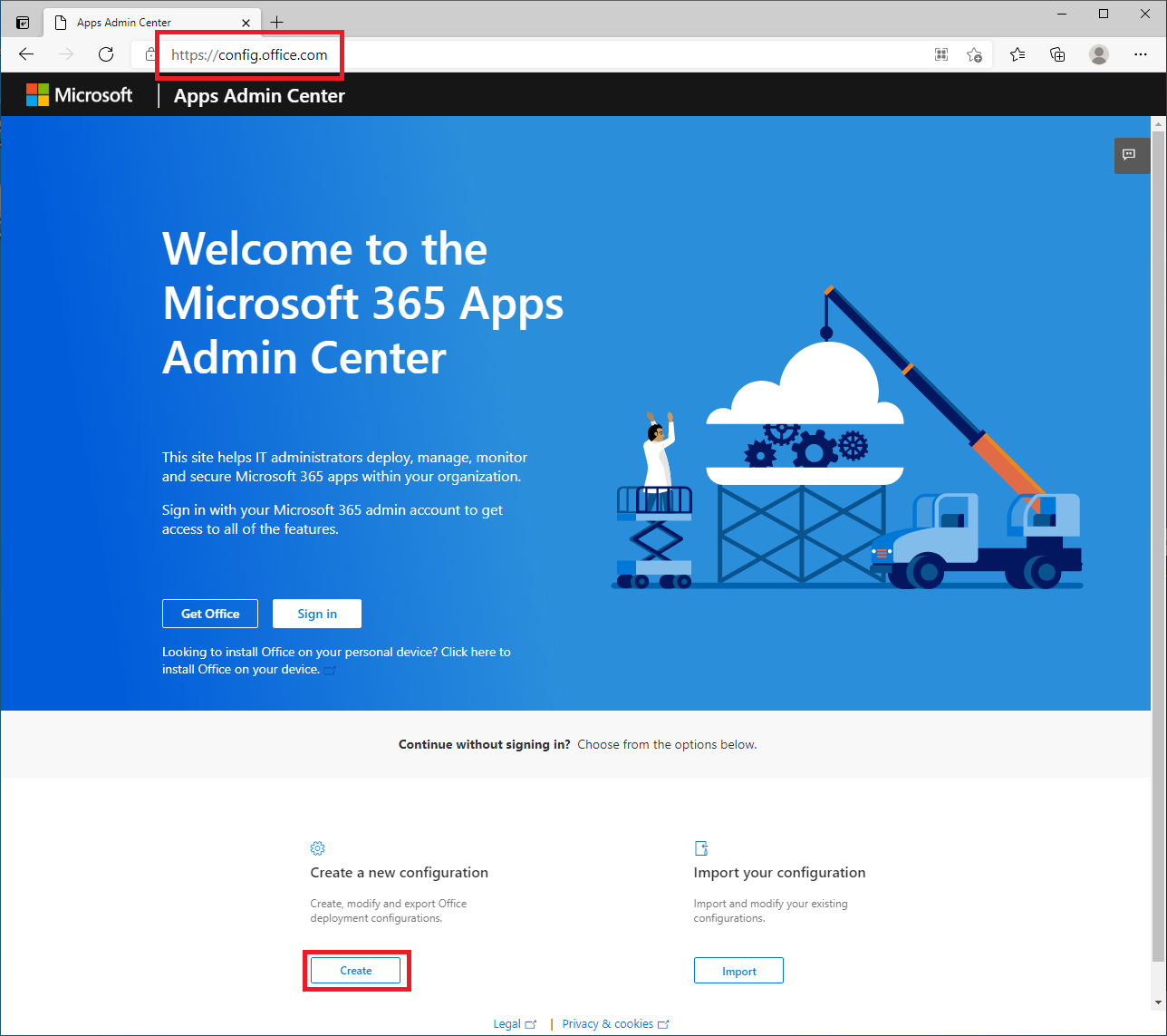The width and height of the screenshot is (1167, 1036).
Task: Click the Microsoft logo
Action: pyautogui.click(x=80, y=95)
